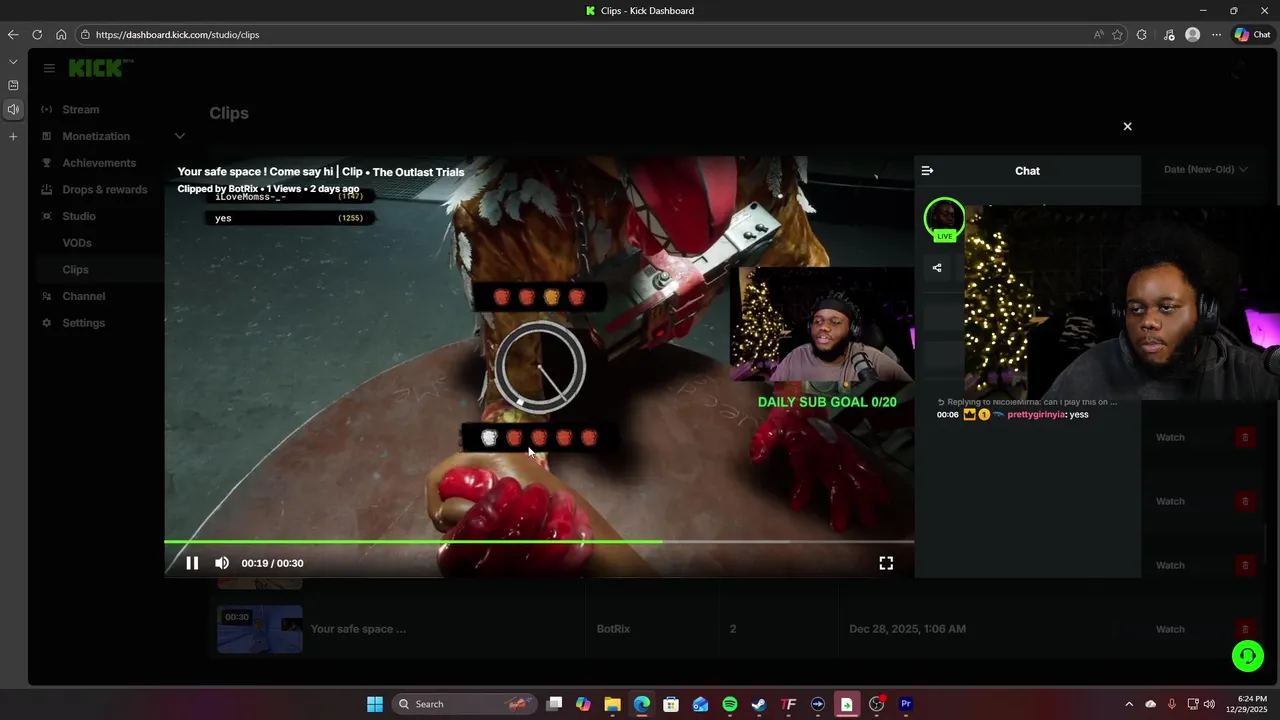The image size is (1280, 720).
Task: Open the Monetization sidebar item
Action: pyautogui.click(x=96, y=136)
